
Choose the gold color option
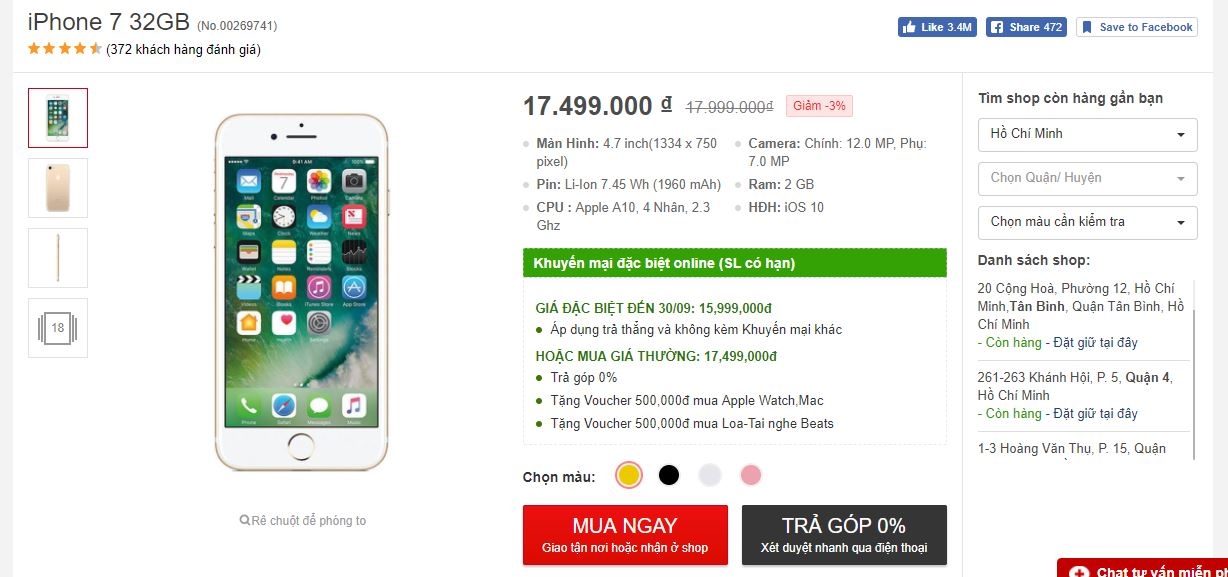coord(628,476)
